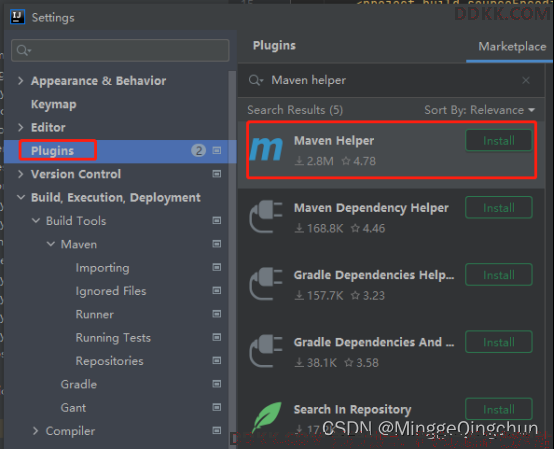
Task: Install the Maven Dependency Helper plugin
Action: (x=499, y=208)
